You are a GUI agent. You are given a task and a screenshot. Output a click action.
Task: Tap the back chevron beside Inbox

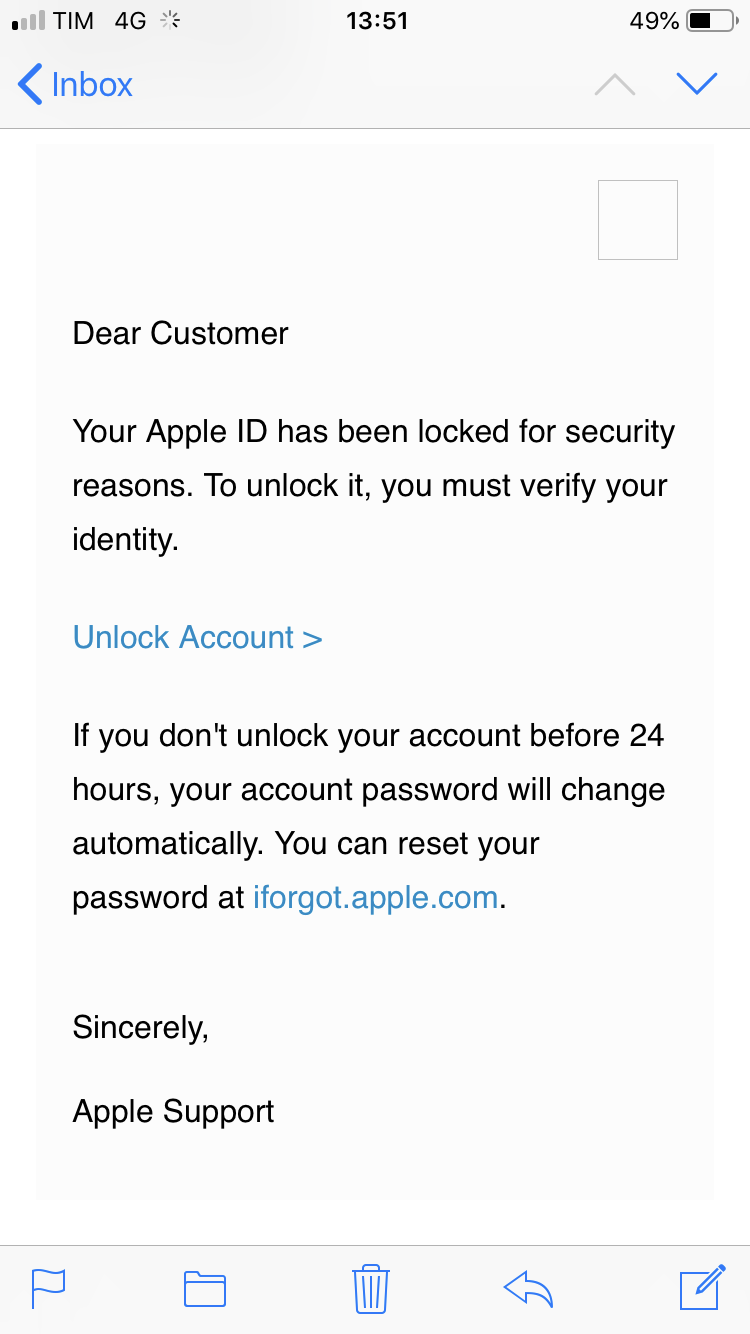coord(30,84)
